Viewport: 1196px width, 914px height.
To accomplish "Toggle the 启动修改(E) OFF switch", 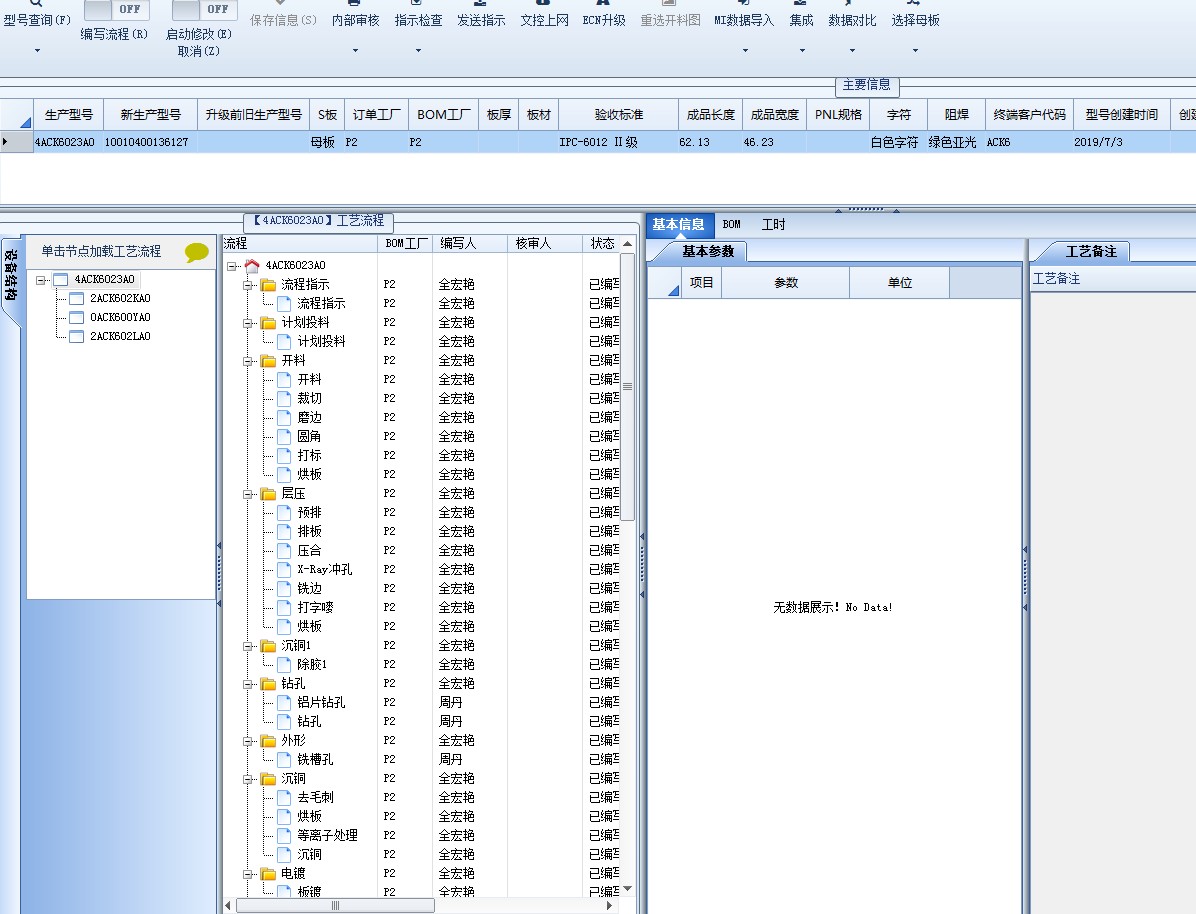I will click(205, 10).
